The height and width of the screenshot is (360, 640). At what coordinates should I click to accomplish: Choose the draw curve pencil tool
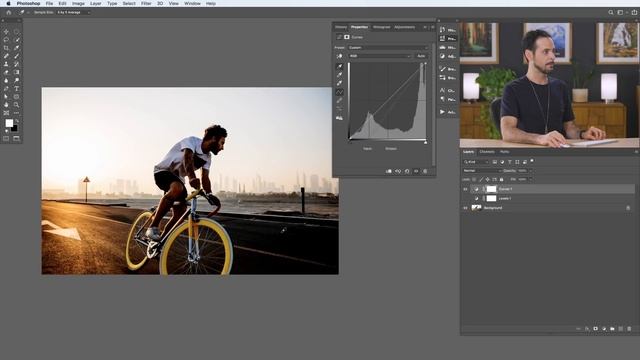(339, 100)
